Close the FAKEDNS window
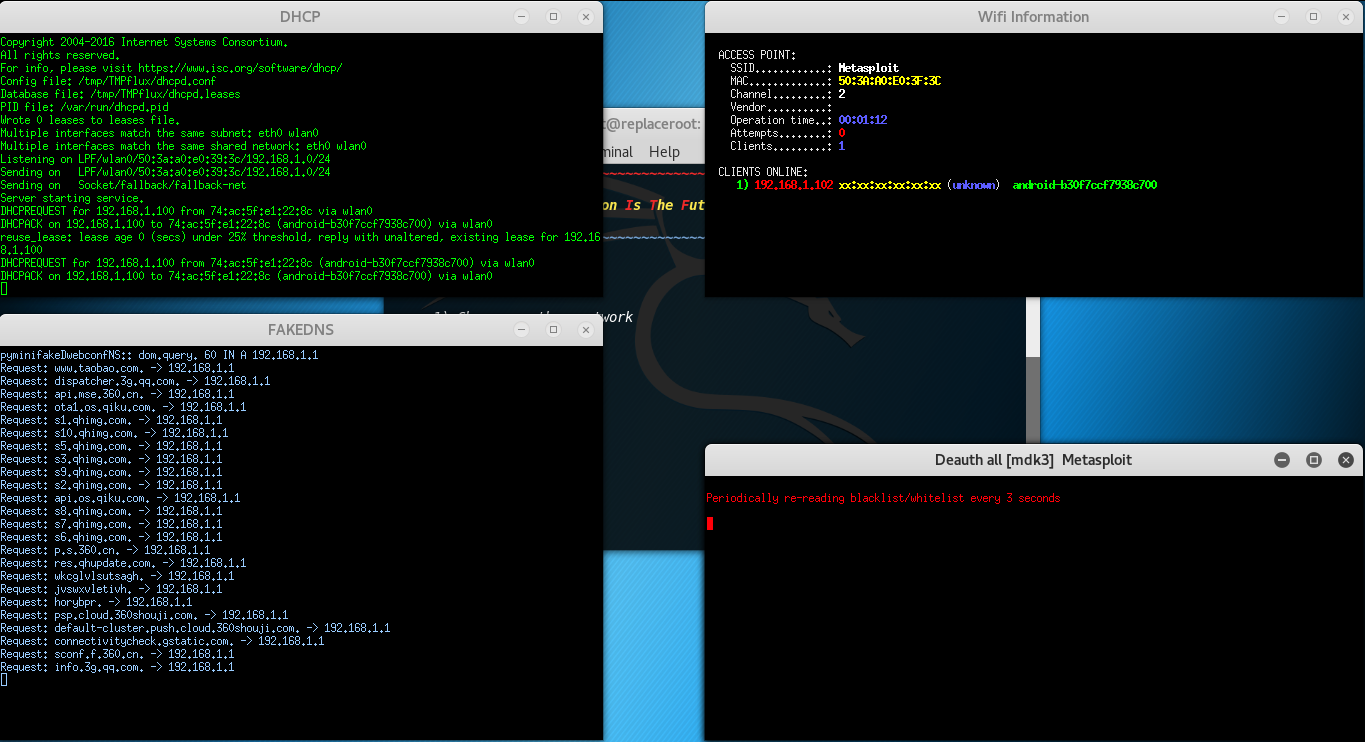This screenshot has height=742, width=1365. (x=585, y=329)
